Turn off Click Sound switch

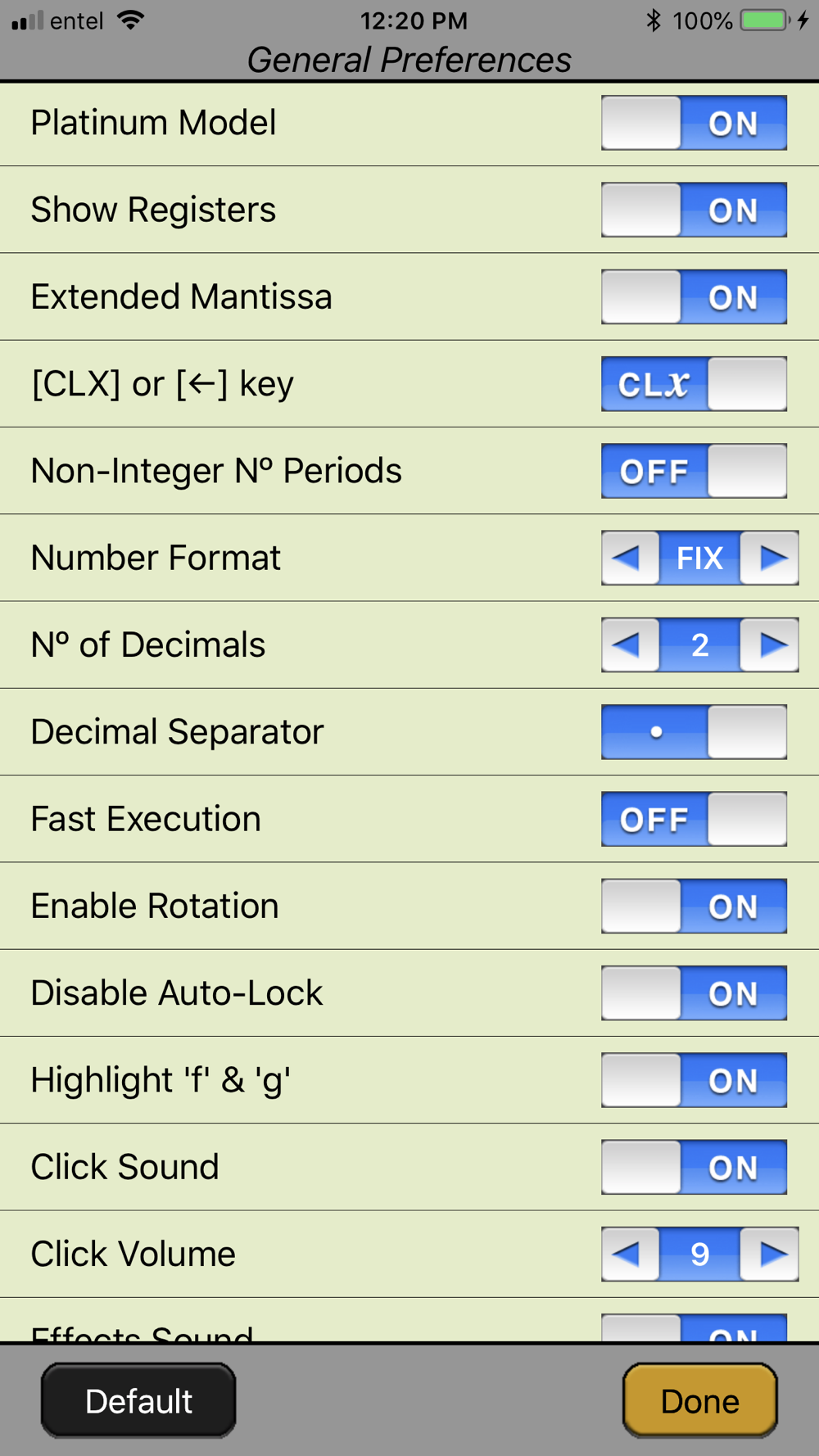tap(694, 1167)
